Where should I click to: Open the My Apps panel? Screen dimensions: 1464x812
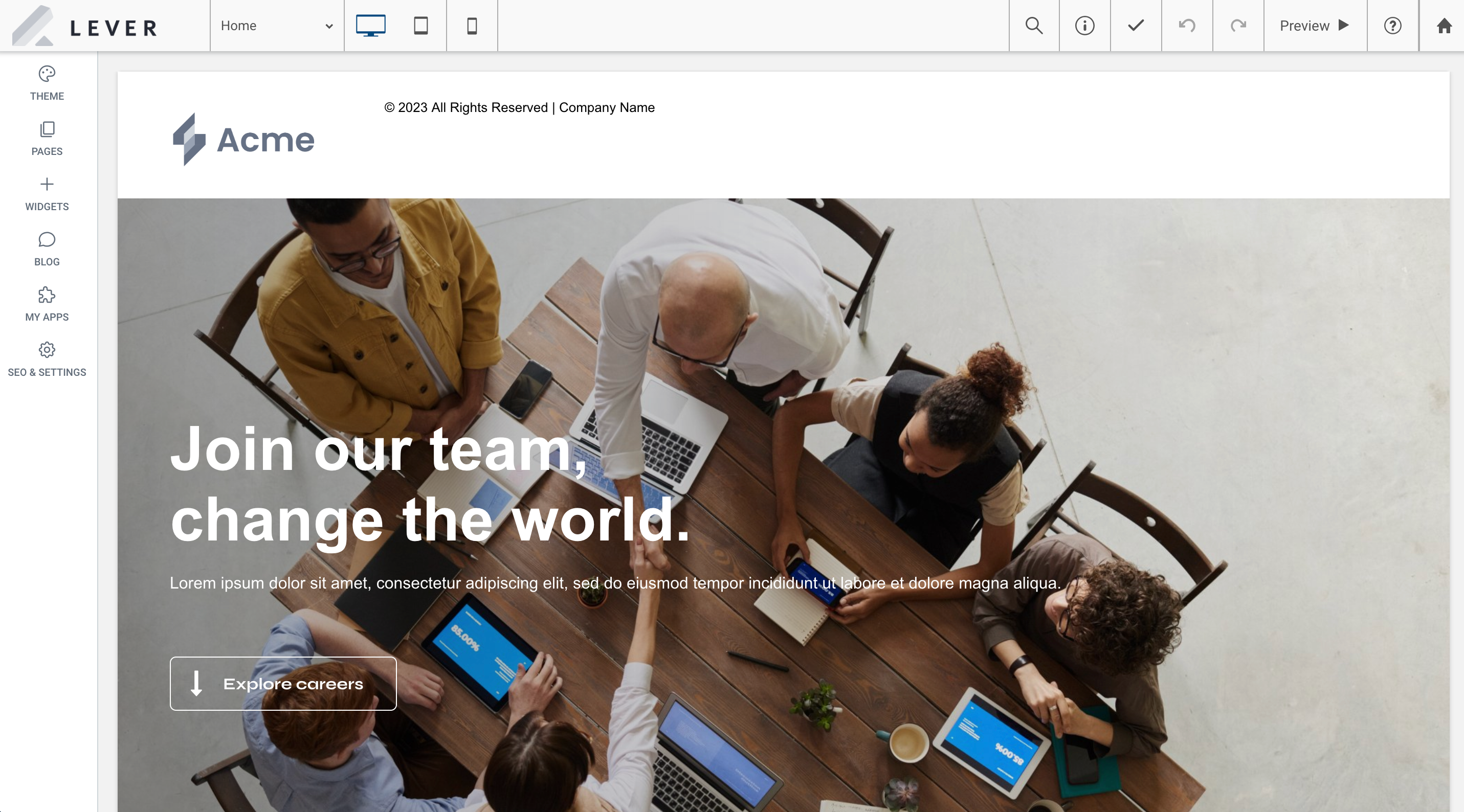pos(47,304)
